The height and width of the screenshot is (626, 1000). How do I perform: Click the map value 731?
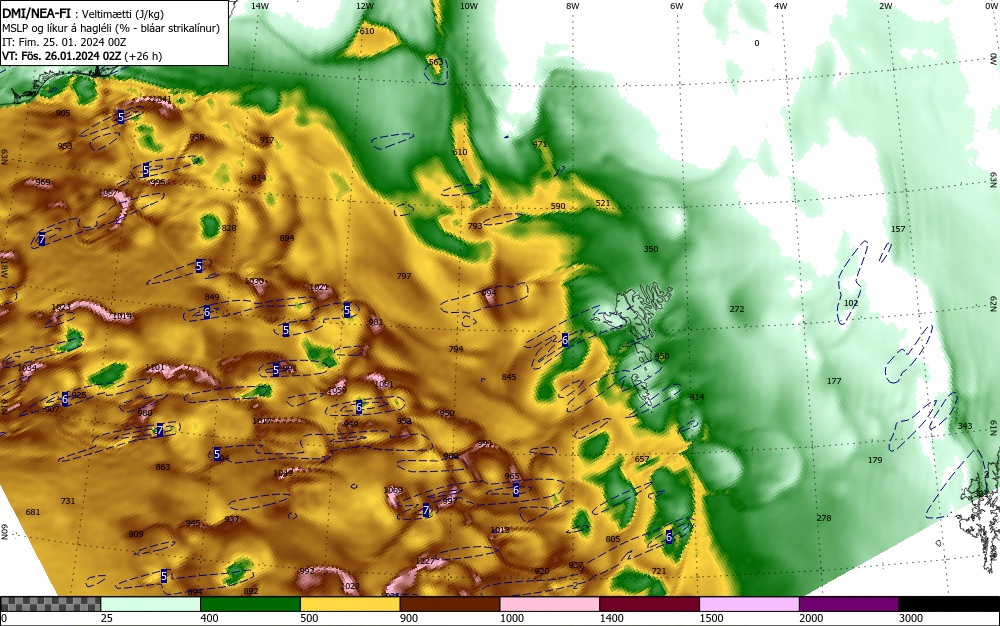coord(68,501)
